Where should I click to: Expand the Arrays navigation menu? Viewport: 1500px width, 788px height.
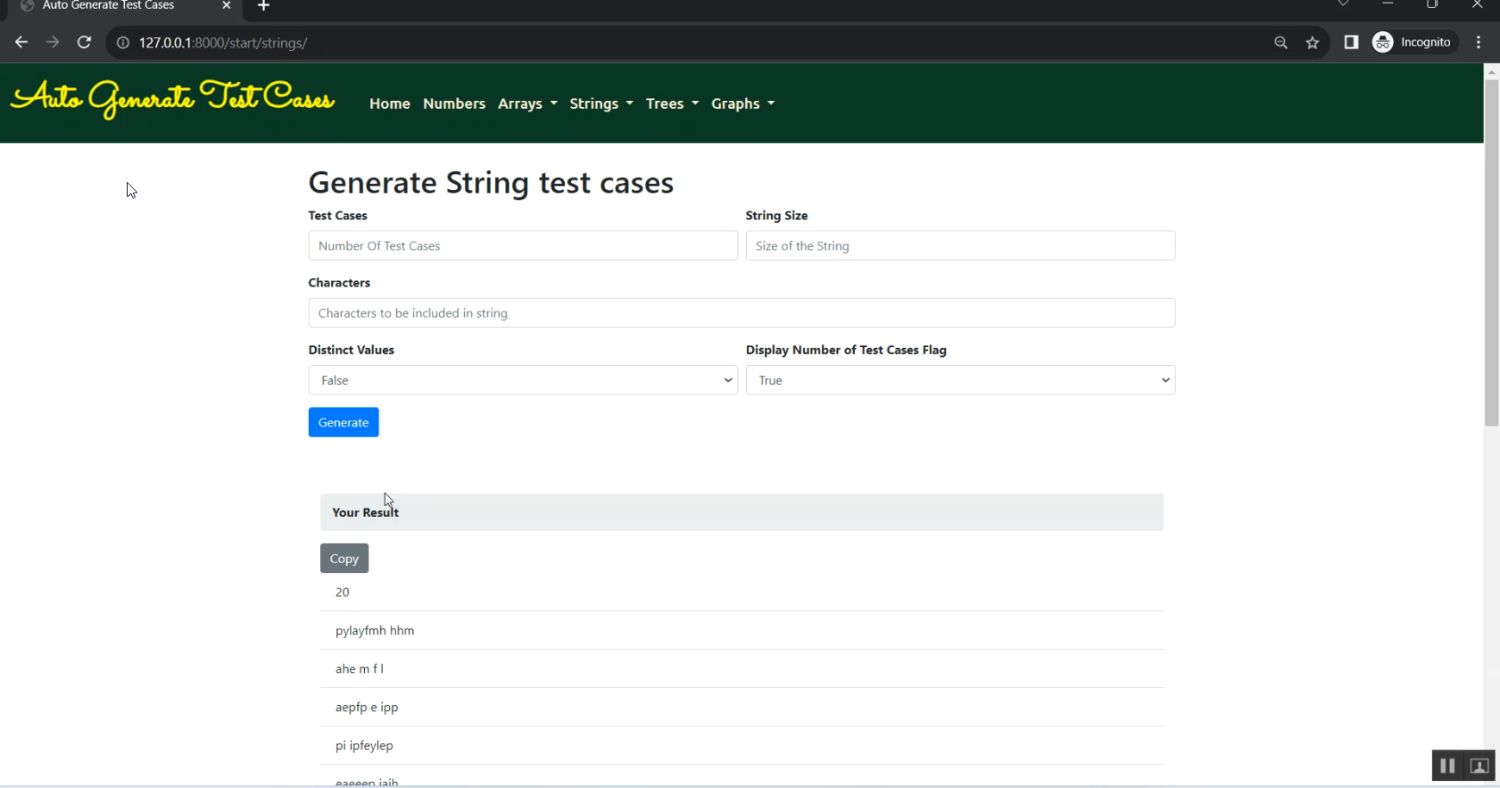tap(527, 104)
